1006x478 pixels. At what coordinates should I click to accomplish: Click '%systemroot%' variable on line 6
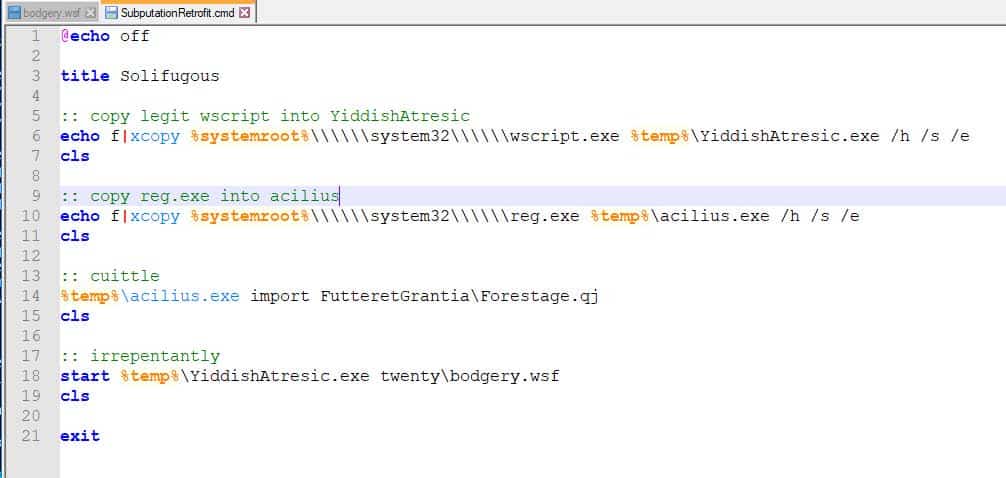[x=250, y=136]
